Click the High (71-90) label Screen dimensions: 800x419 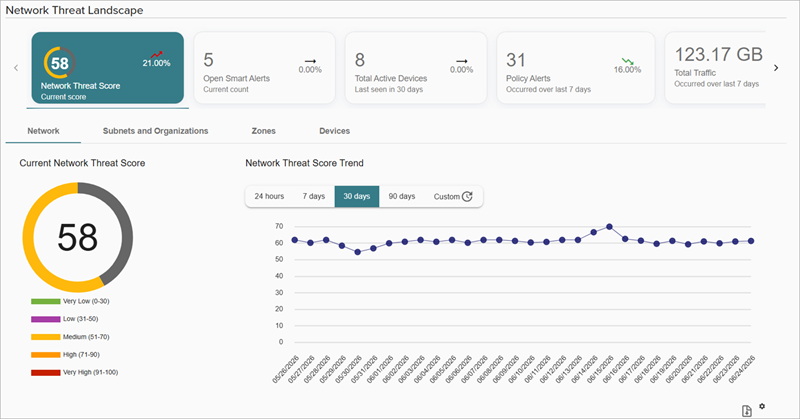pyautogui.click(x=81, y=355)
